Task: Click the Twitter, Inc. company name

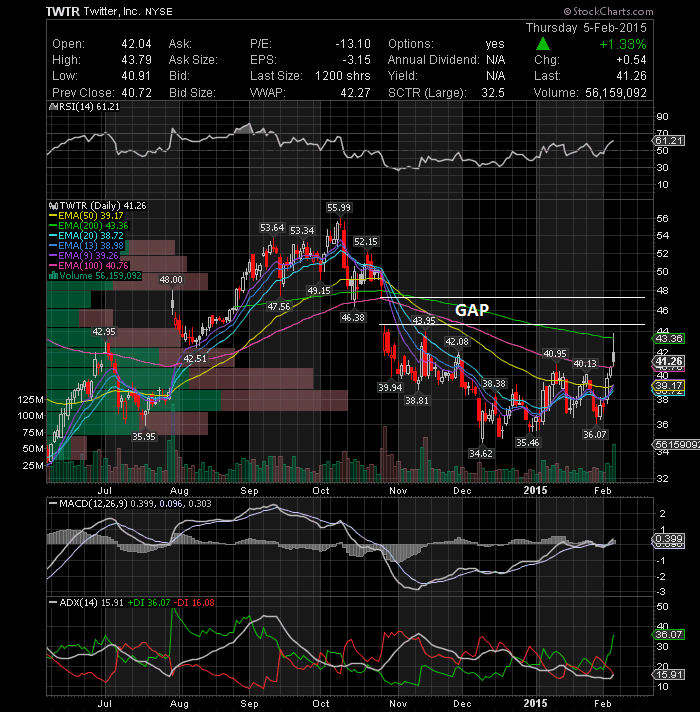Action: (112, 11)
